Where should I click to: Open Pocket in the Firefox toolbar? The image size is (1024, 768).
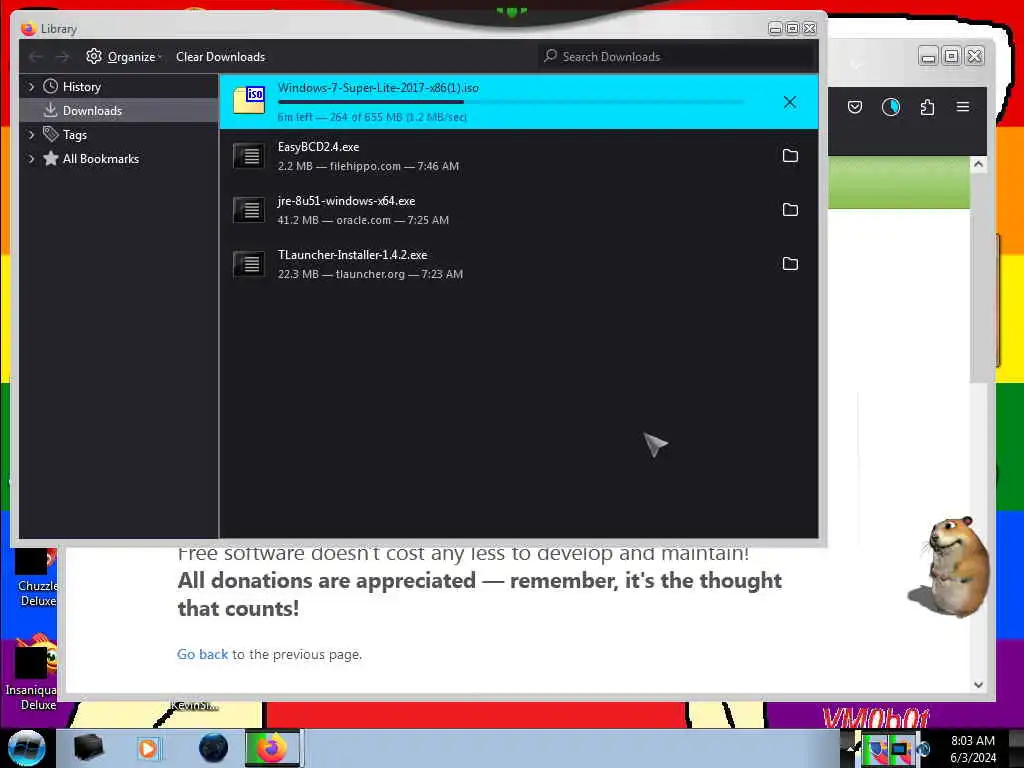[x=855, y=107]
